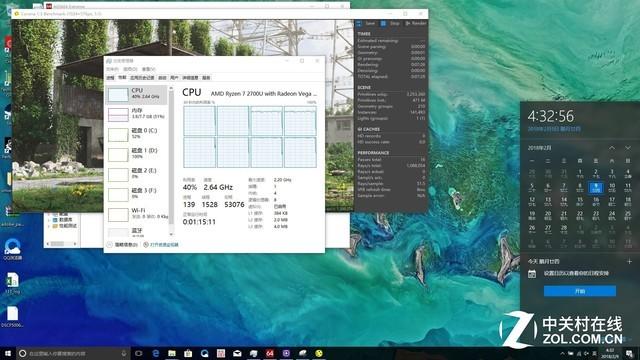This screenshot has height=360, width=640.
Task: Open Task View from the taskbar
Action: coord(139,353)
